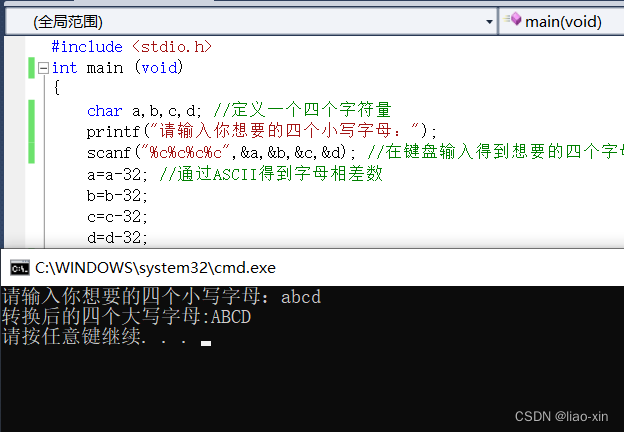Place cursor on the b=b-32 line
This screenshot has width=624, height=432.
(117, 195)
